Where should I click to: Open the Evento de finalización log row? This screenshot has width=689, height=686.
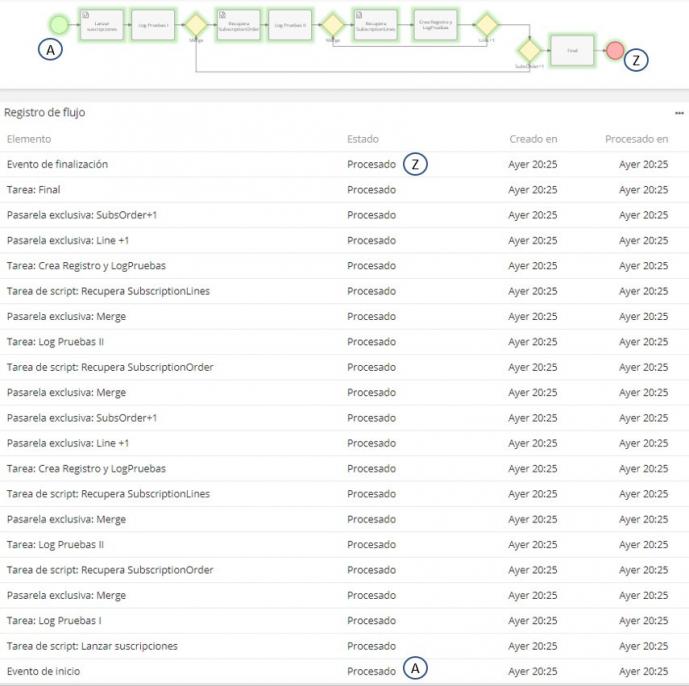point(57,164)
